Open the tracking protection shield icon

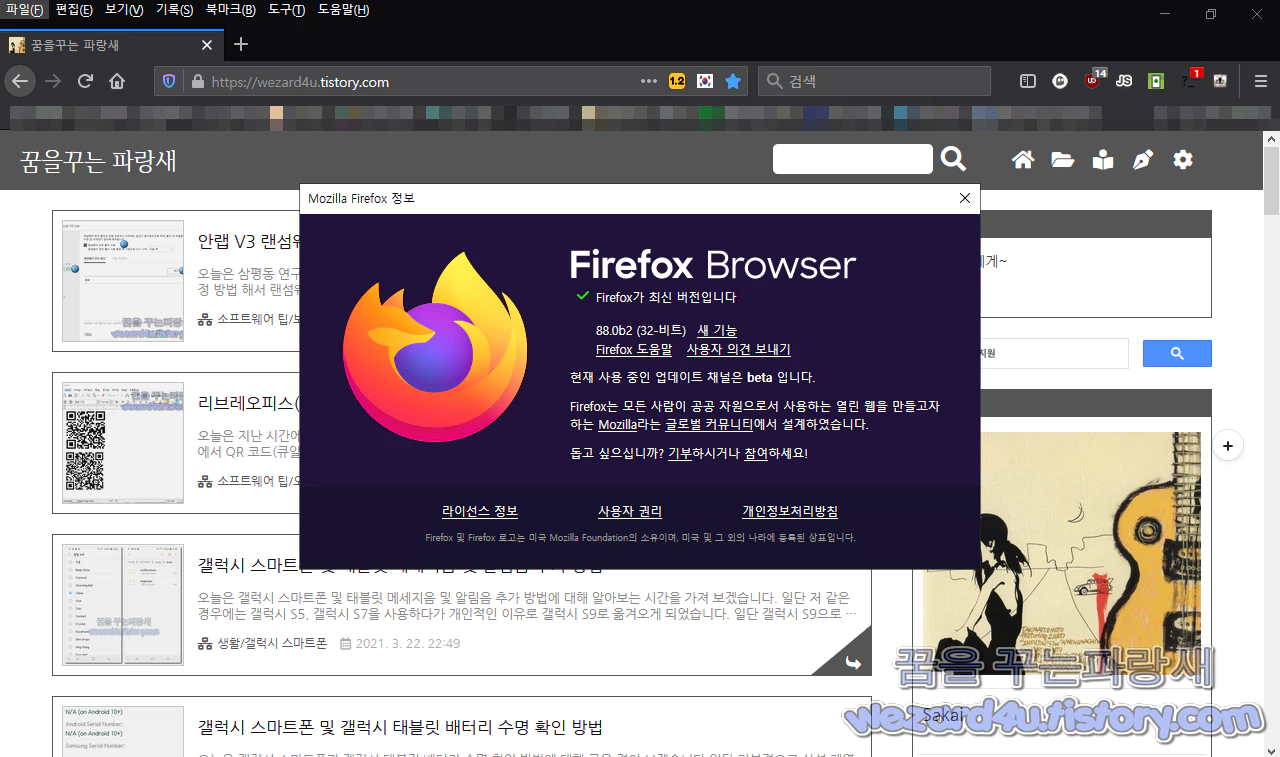pyautogui.click(x=169, y=81)
